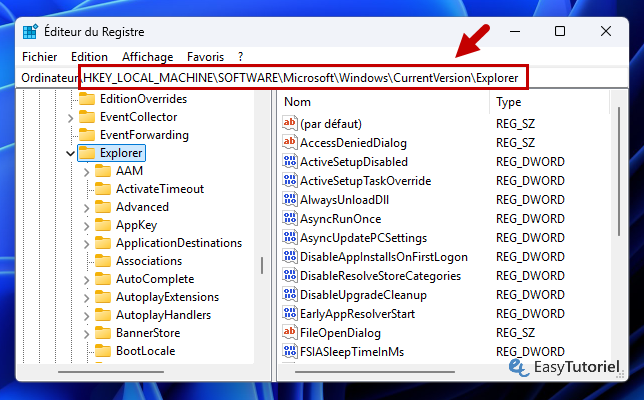The width and height of the screenshot is (644, 400).
Task: Click the tree pane horizontal scrollbar
Action: (111, 372)
